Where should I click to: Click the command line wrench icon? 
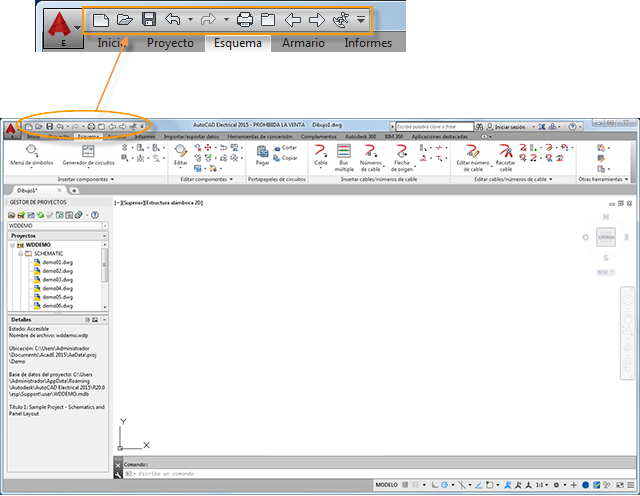[118, 474]
